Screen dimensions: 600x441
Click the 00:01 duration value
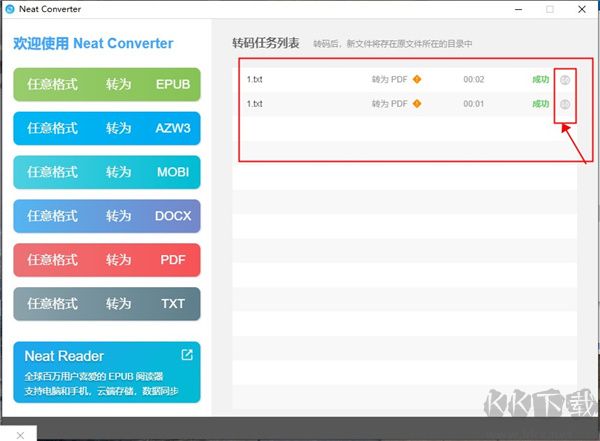(474, 104)
